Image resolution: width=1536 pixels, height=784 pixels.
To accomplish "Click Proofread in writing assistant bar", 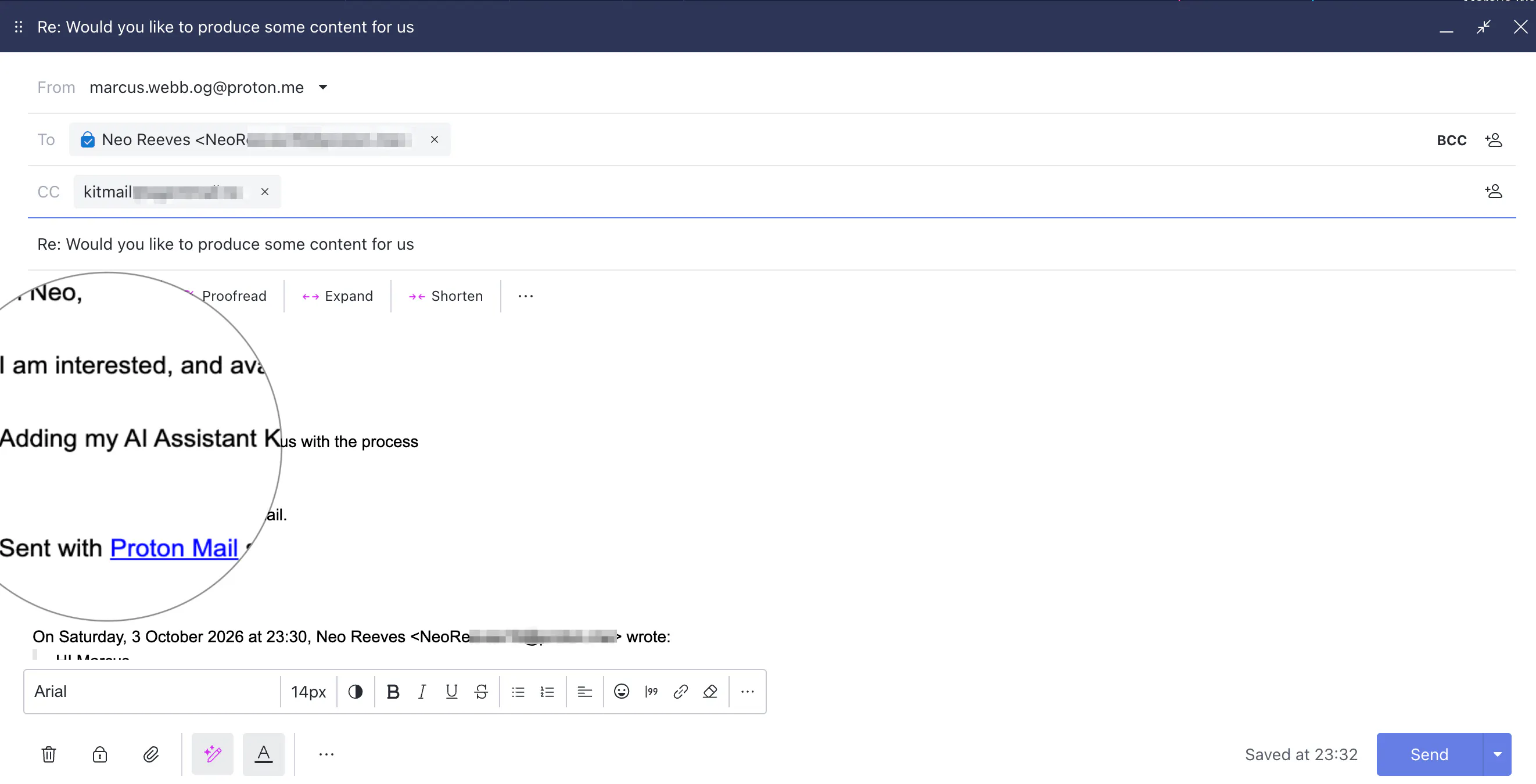I will pos(234,296).
